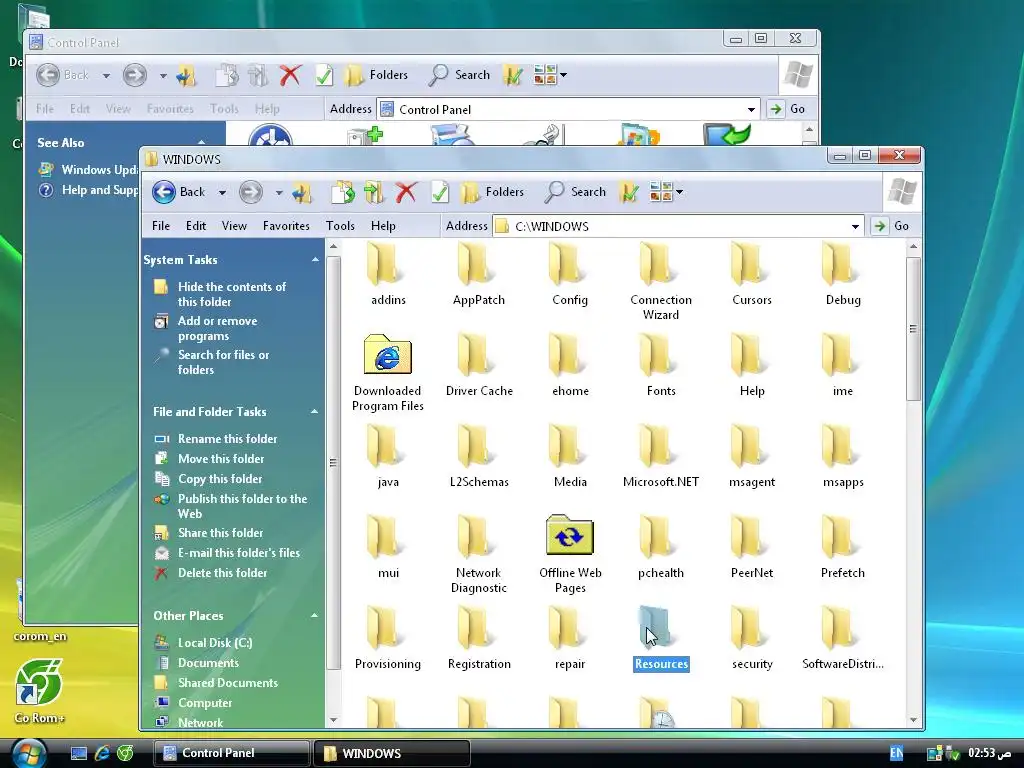The height and width of the screenshot is (768, 1024).
Task: Select the Offline Web Pages folder icon
Action: point(569,536)
